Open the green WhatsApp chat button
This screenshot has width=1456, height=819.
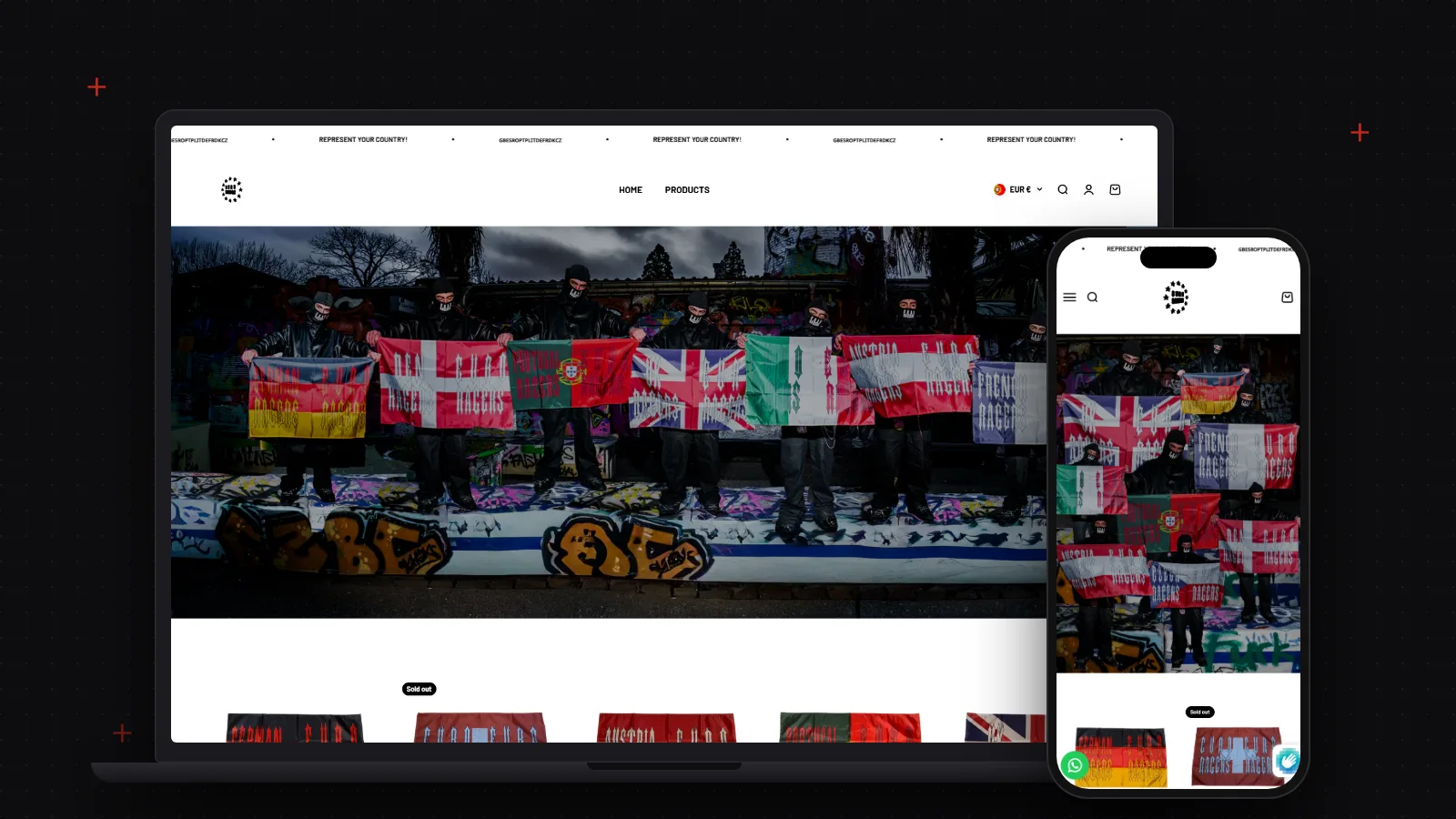tap(1075, 765)
